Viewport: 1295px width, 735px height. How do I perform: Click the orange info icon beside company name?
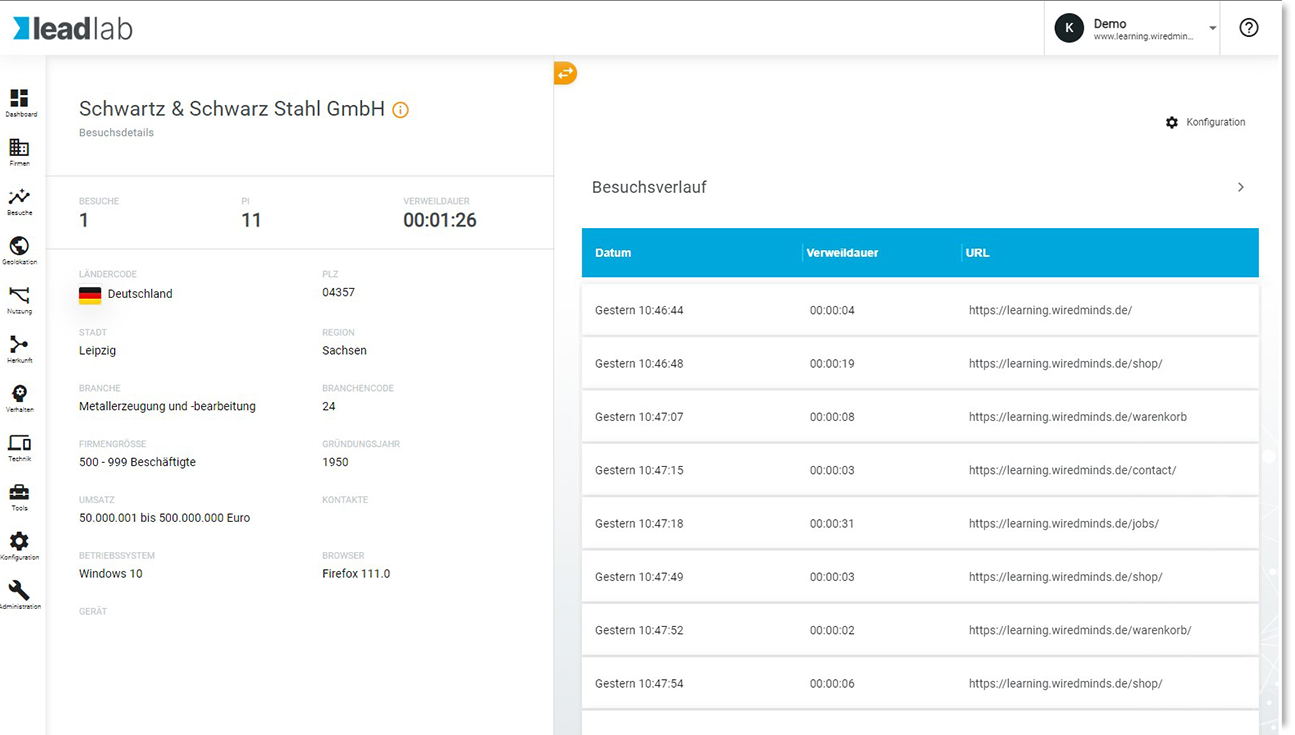click(x=400, y=110)
